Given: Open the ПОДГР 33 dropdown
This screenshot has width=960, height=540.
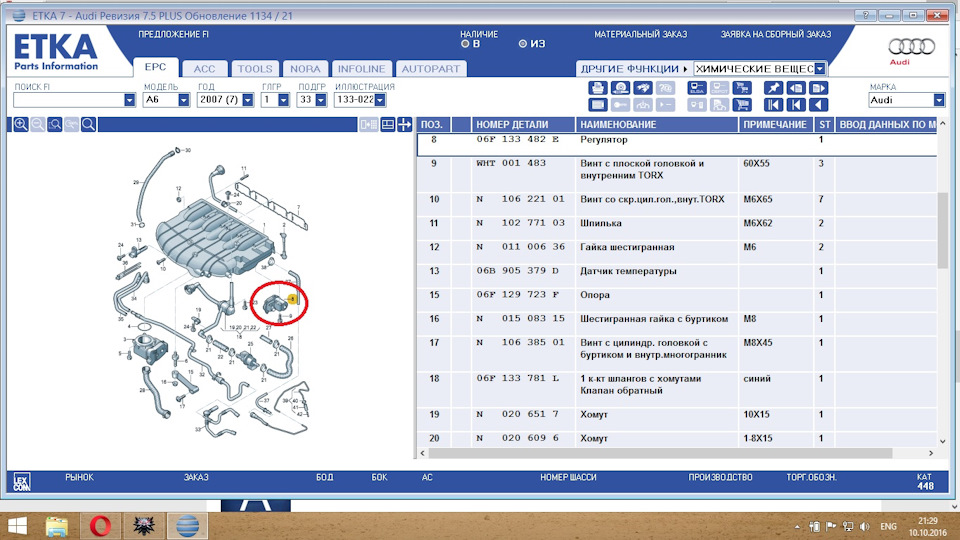Looking at the screenshot, I should [321, 100].
